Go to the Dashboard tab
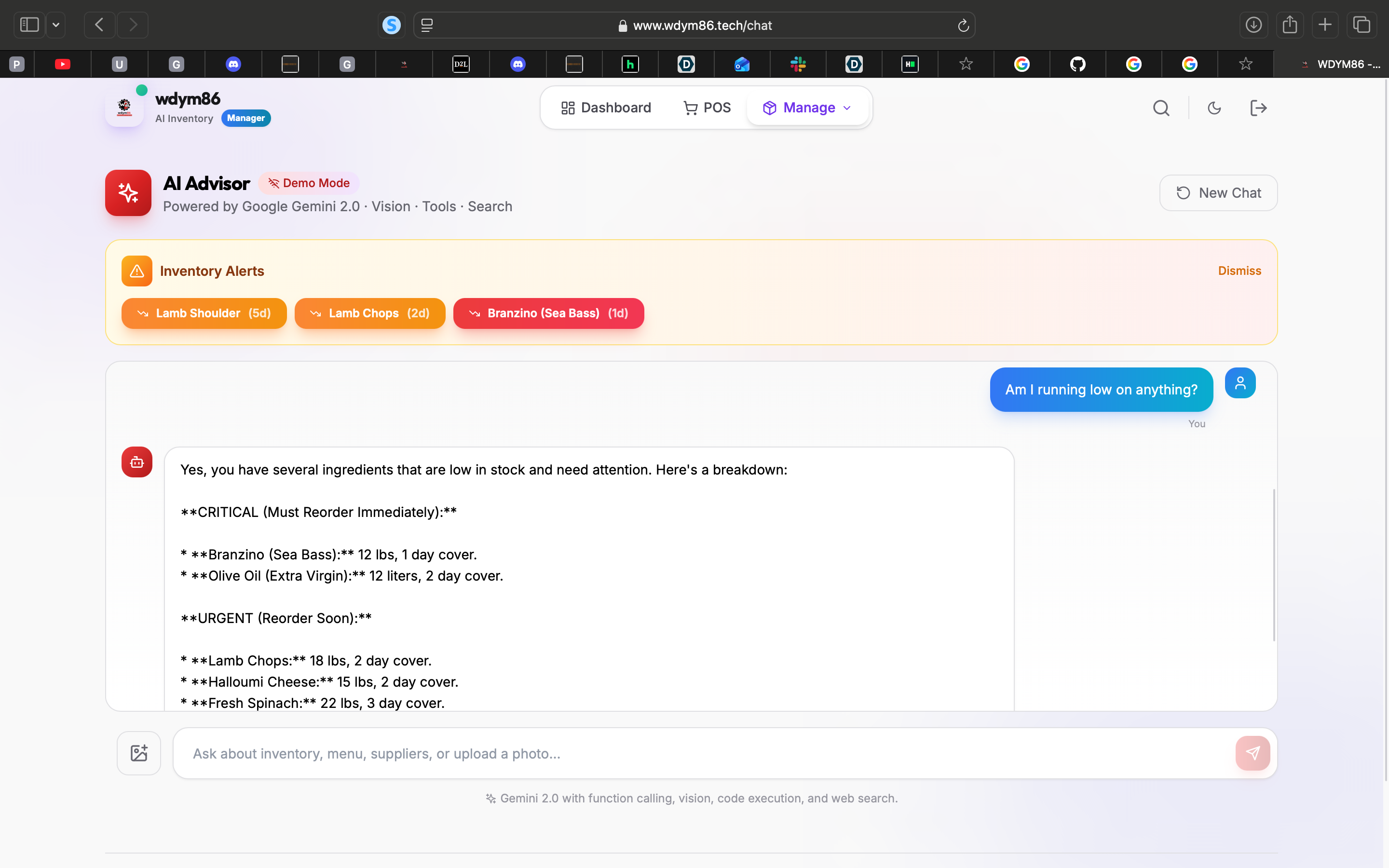Image resolution: width=1389 pixels, height=868 pixels. point(606,108)
